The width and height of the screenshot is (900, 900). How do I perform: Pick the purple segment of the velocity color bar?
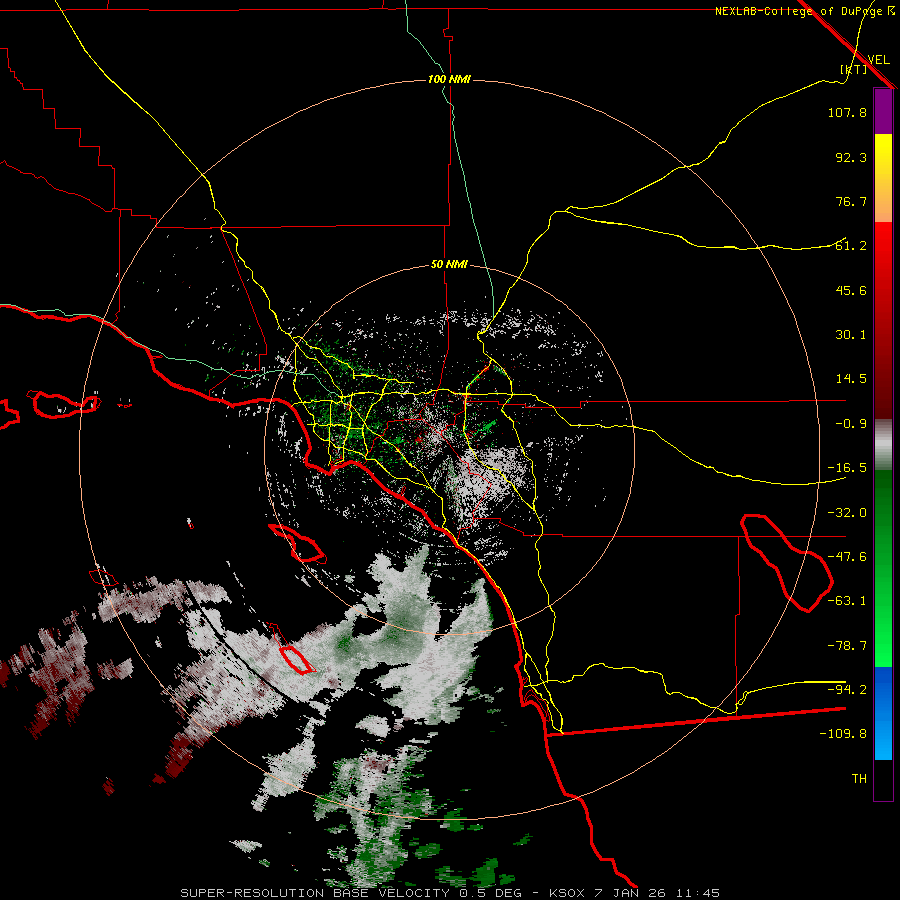pyautogui.click(x=883, y=112)
